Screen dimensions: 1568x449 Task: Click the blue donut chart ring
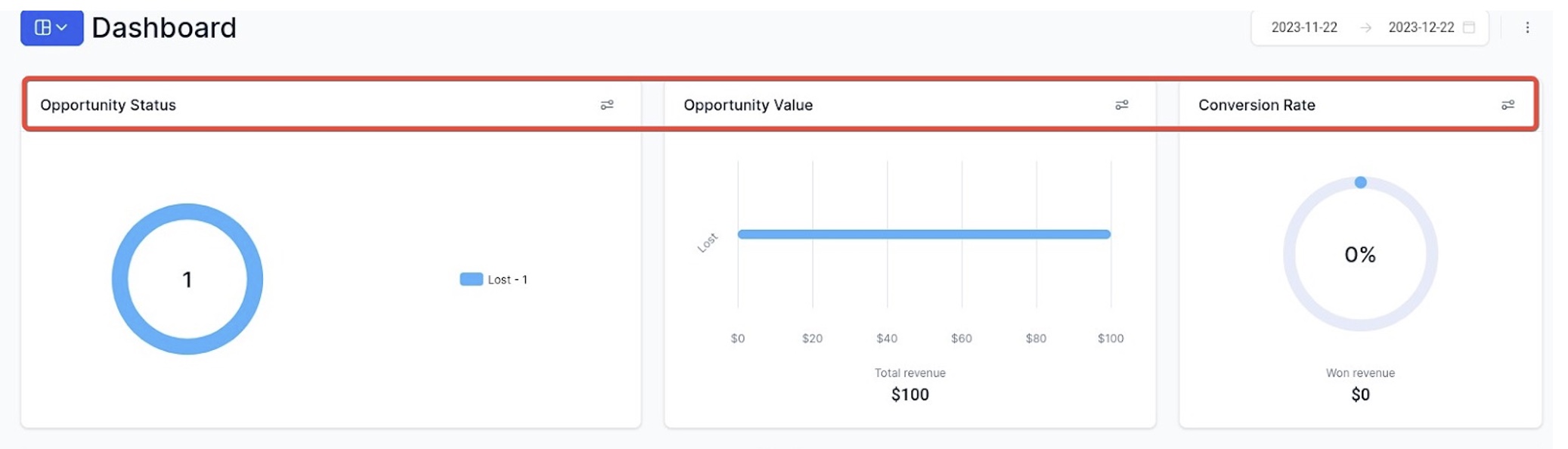(x=120, y=280)
